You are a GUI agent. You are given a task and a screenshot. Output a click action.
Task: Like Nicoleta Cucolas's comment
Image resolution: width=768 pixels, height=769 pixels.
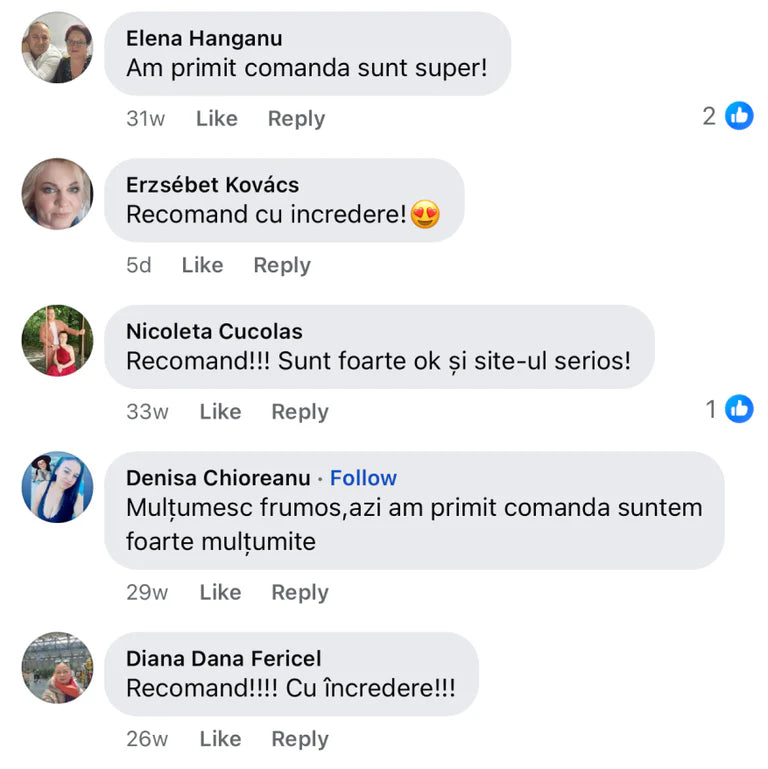220,411
